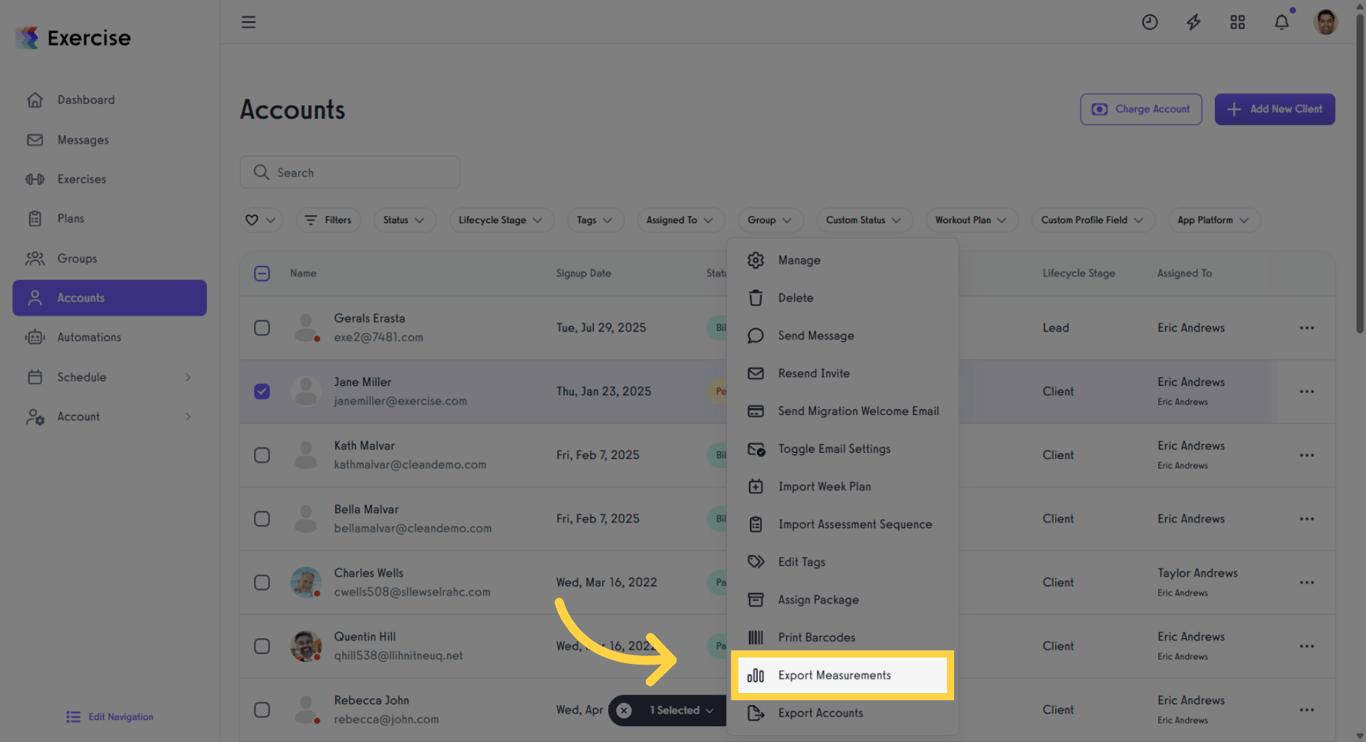
Task: Click the Add New Client button
Action: pos(1274,109)
